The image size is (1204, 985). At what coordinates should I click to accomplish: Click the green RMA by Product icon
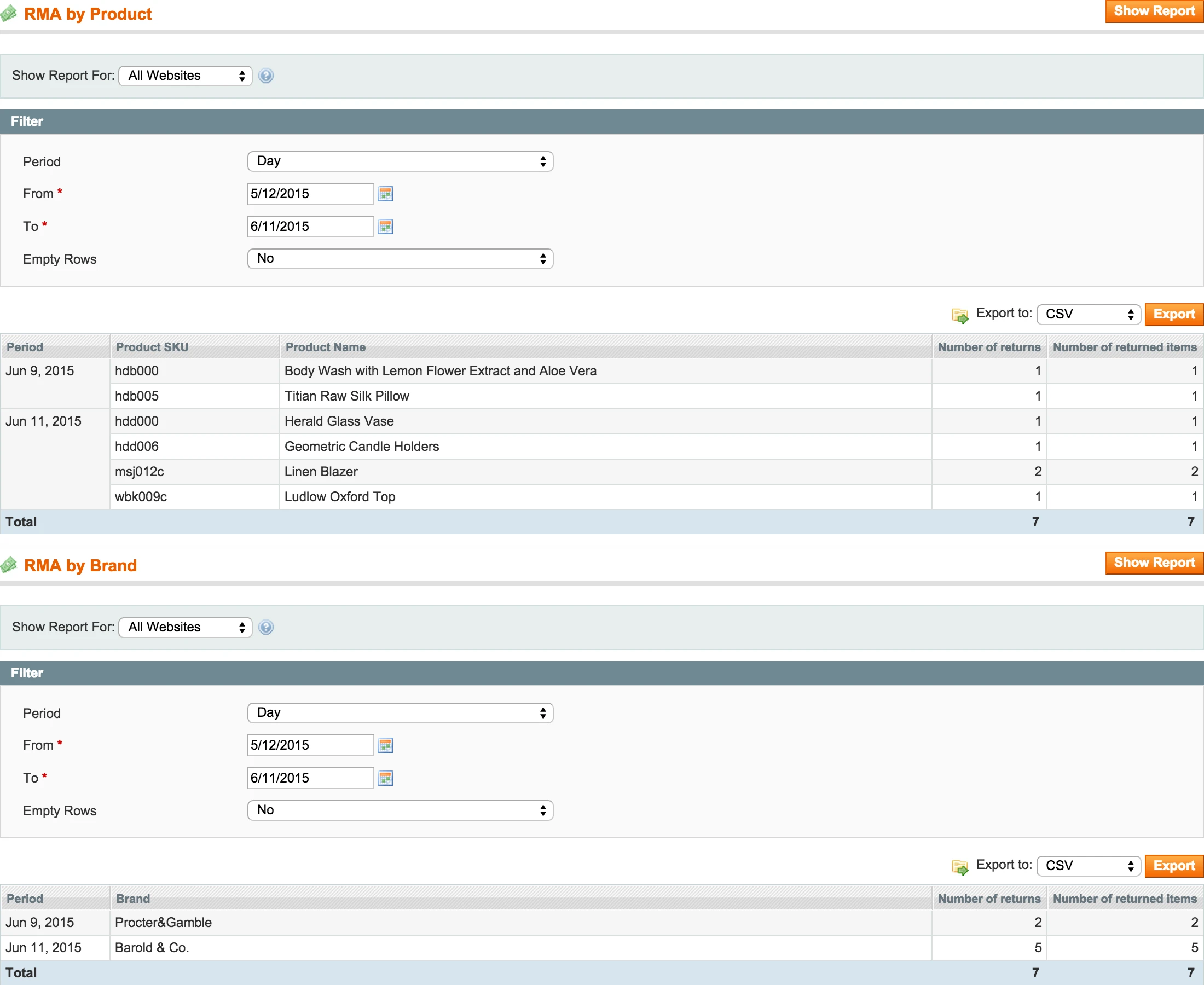click(9, 13)
